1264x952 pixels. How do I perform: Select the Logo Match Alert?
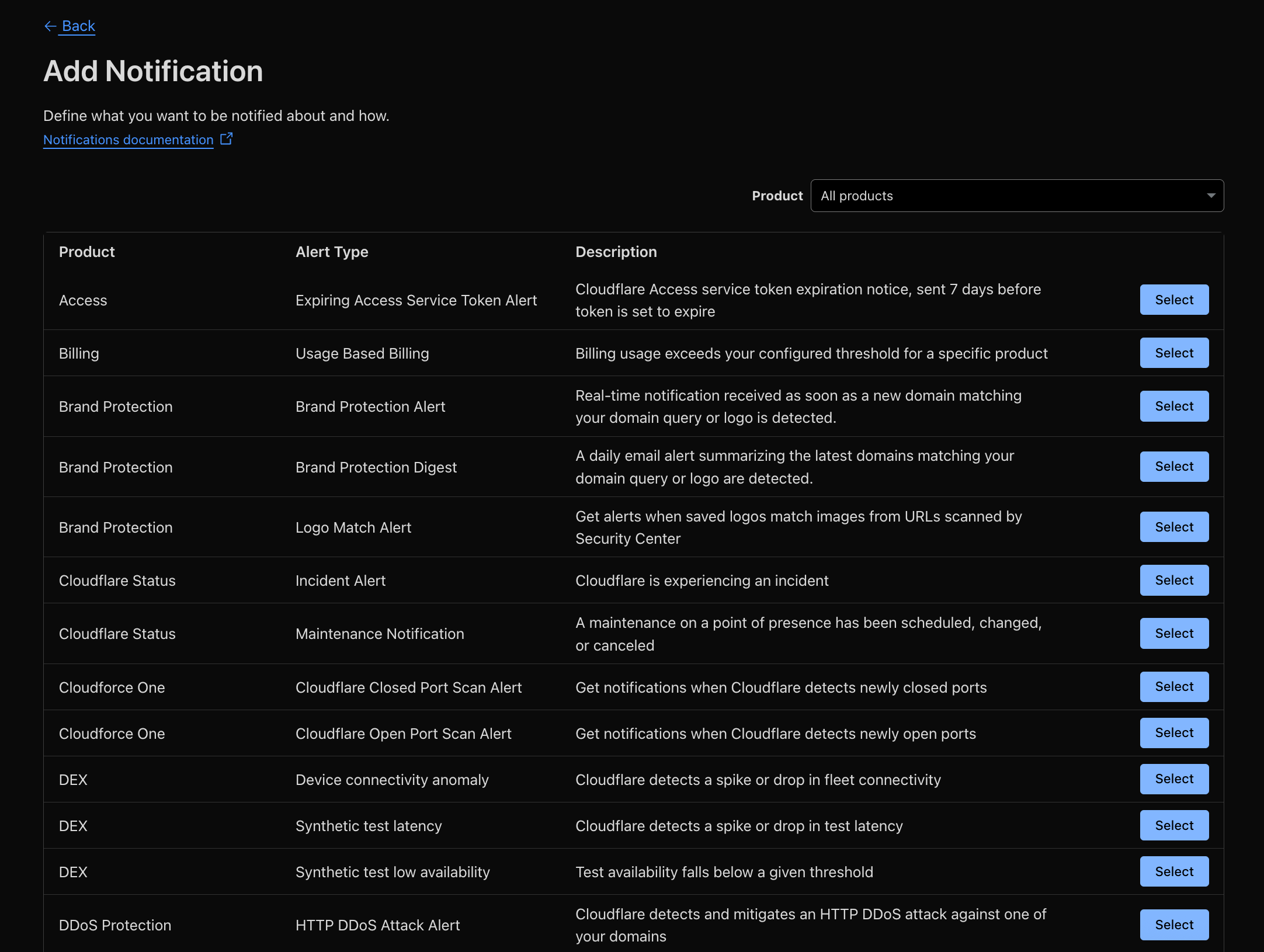1174,527
